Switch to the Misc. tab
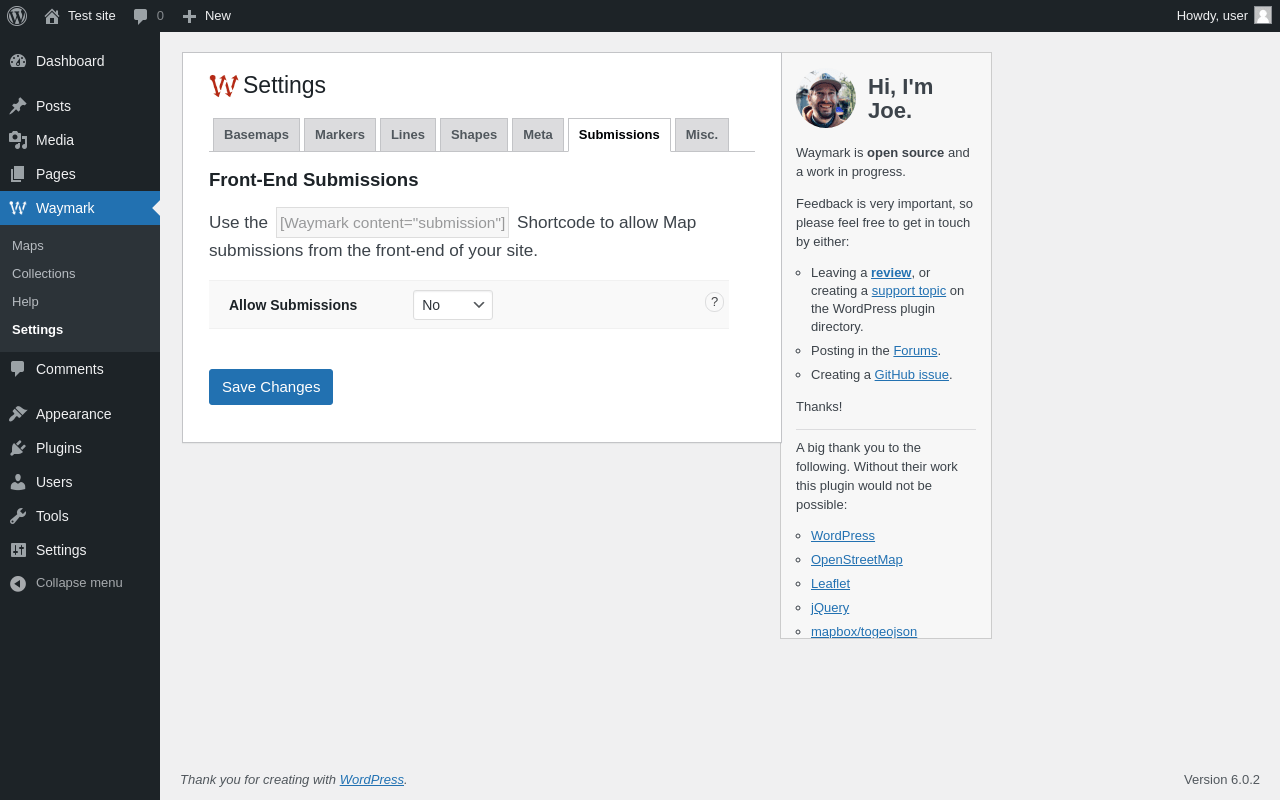1280x800 pixels. 702,135
